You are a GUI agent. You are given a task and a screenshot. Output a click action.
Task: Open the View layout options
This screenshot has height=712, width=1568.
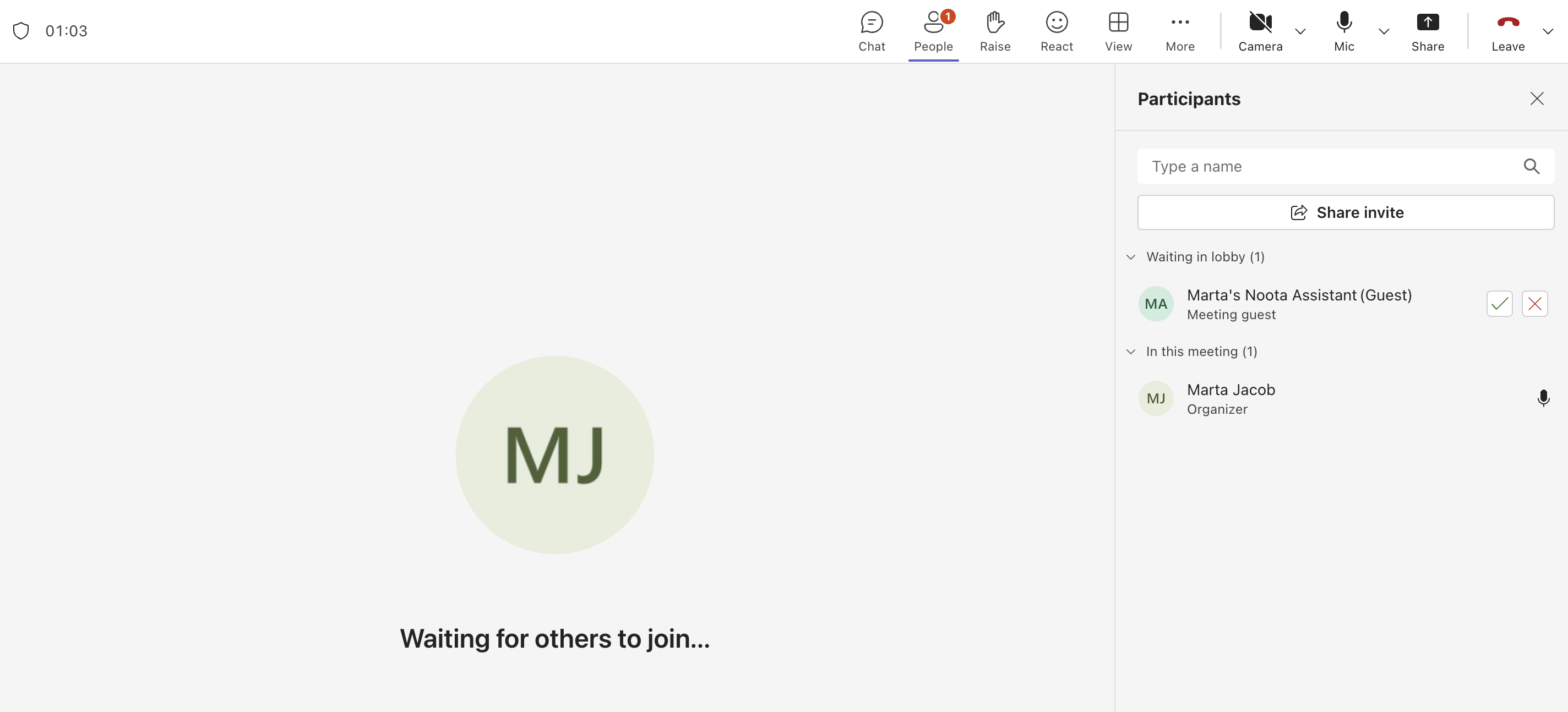[1118, 23]
